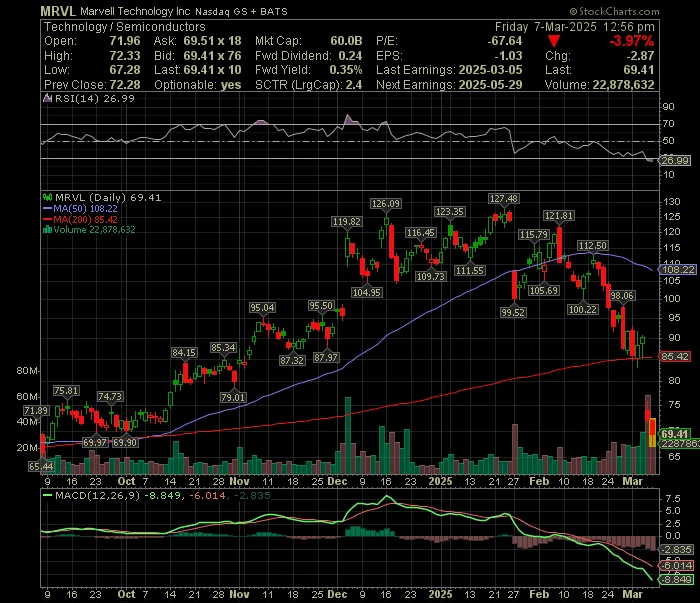Click the Next Earnings date 2025-05-29
The height and width of the screenshot is (603, 700).
[490, 85]
